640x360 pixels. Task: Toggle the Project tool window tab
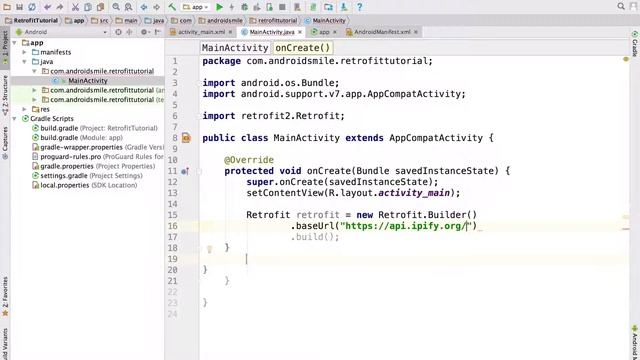click(x=5, y=47)
